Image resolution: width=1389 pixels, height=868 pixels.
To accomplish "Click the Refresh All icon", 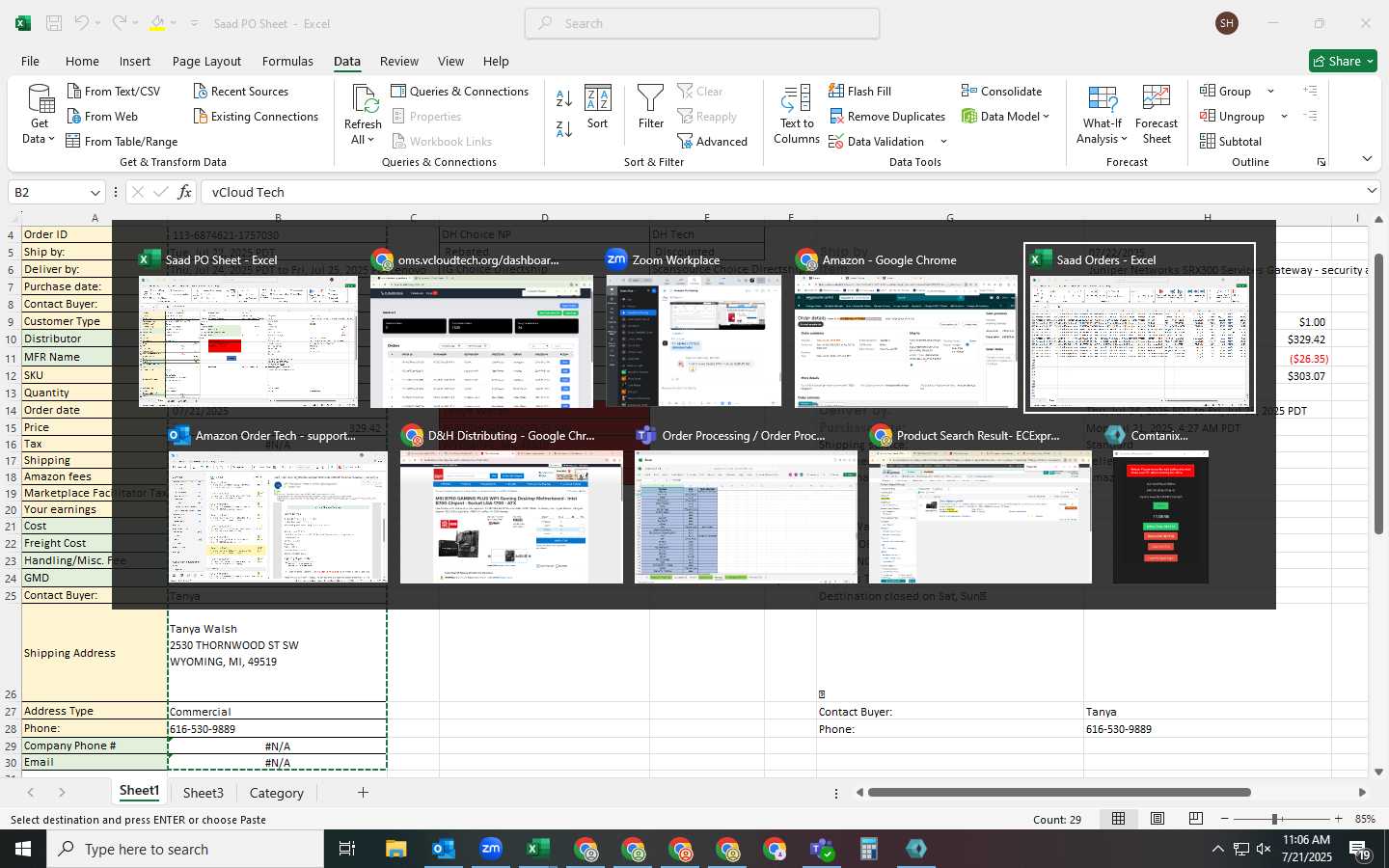I will pos(364,99).
